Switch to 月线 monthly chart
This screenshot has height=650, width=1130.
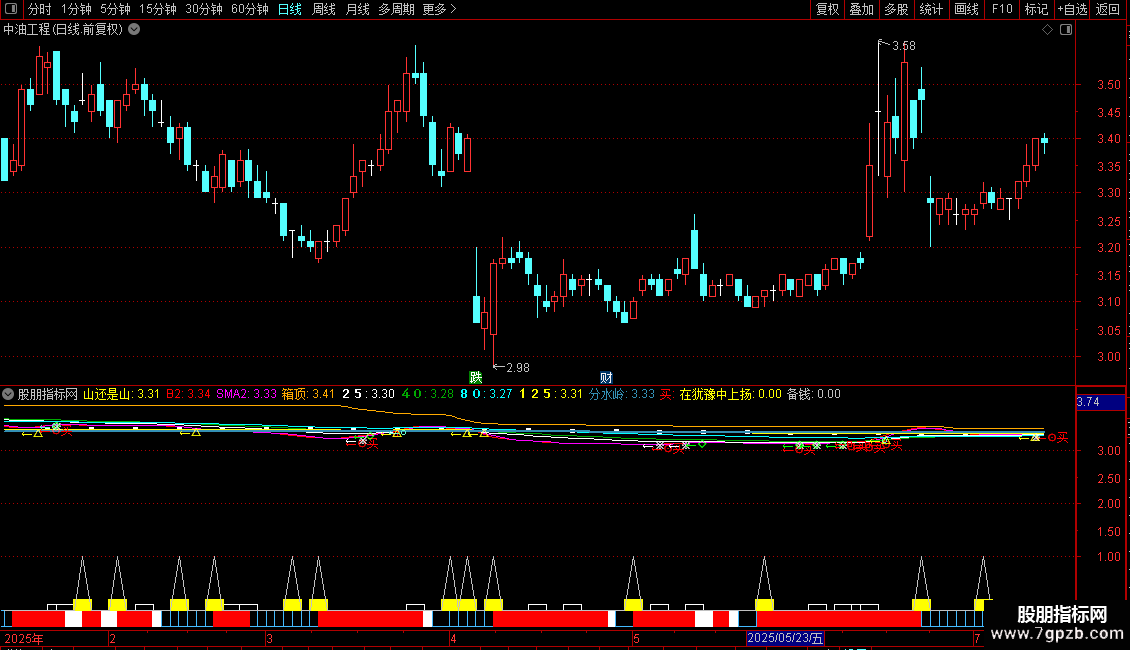[x=357, y=9]
